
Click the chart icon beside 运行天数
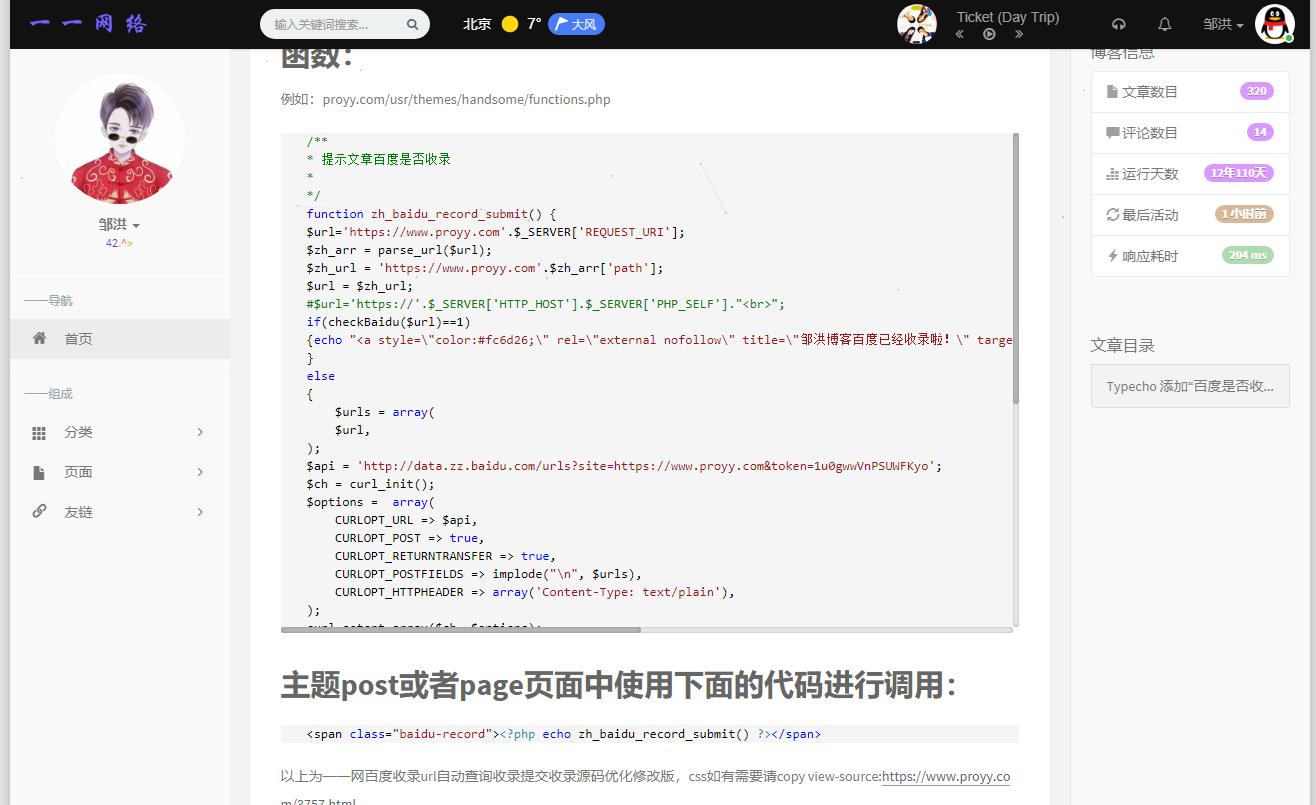click(x=1112, y=173)
